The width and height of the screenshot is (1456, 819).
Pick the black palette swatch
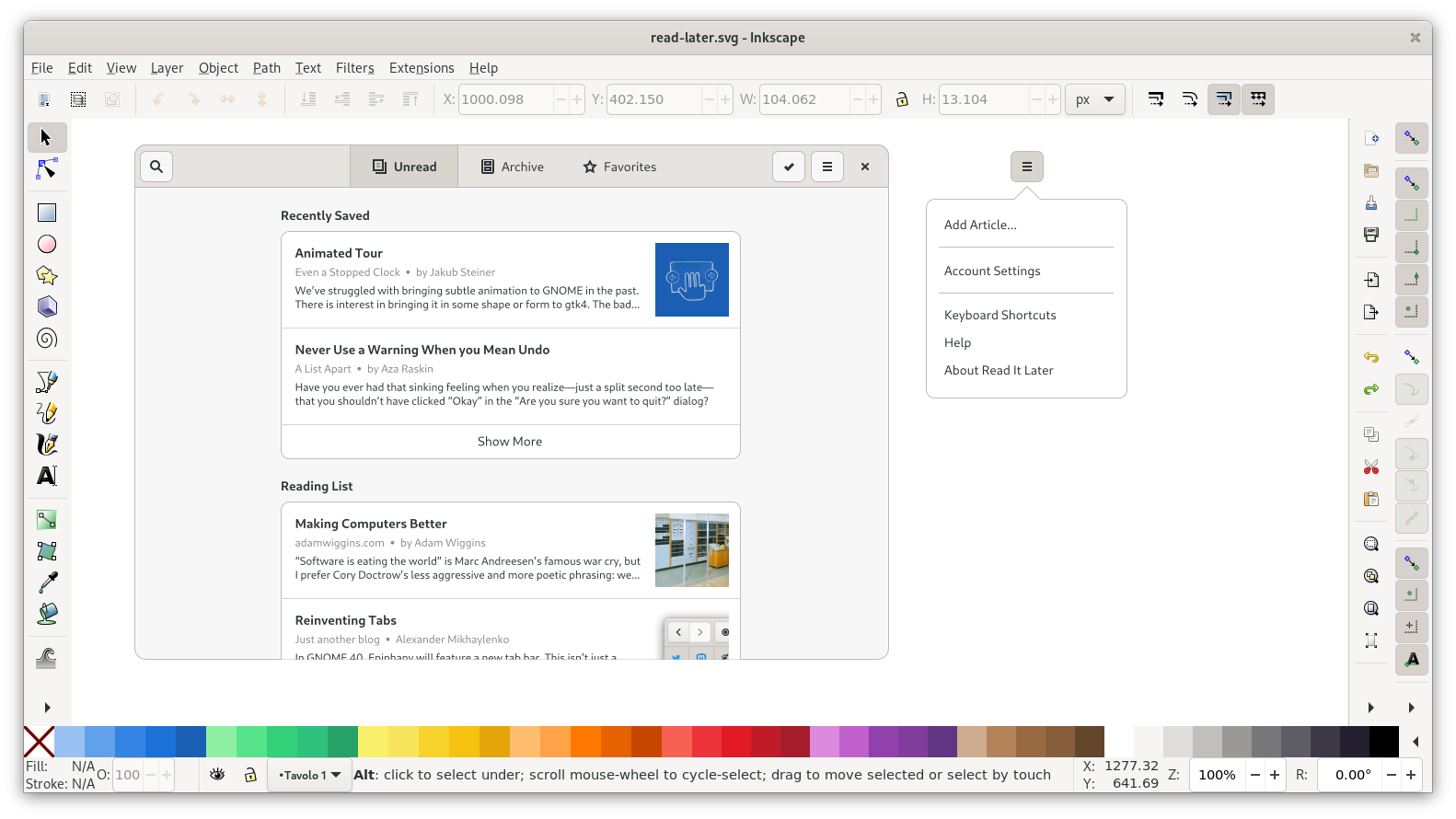[1384, 742]
